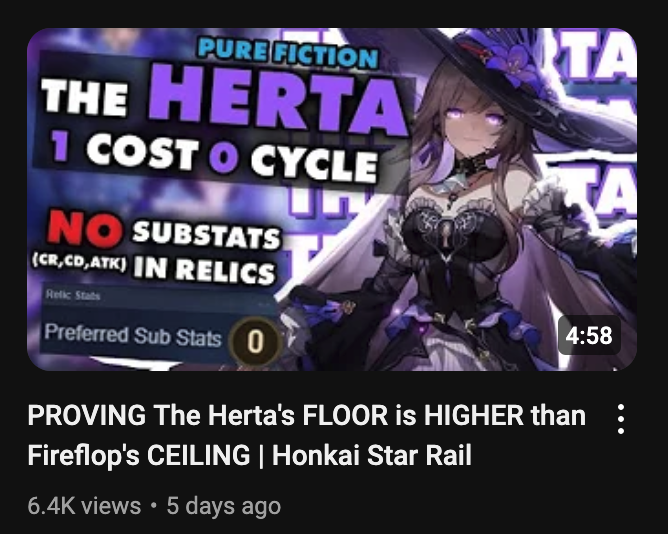Click the 4:58 duration badge
The image size is (668, 534).
pyautogui.click(x=589, y=335)
